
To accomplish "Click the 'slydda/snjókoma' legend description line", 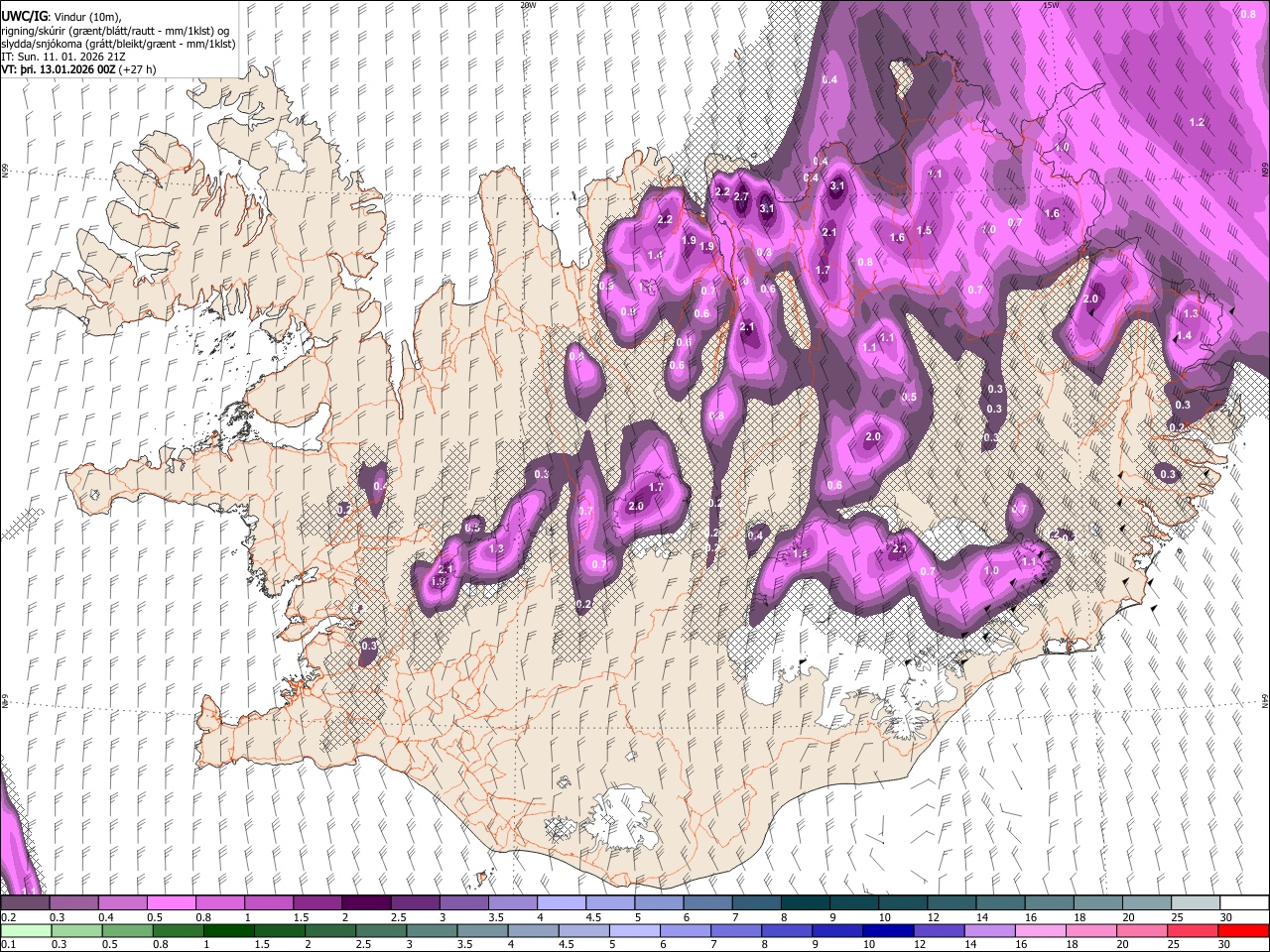I will pyautogui.click(x=118, y=44).
